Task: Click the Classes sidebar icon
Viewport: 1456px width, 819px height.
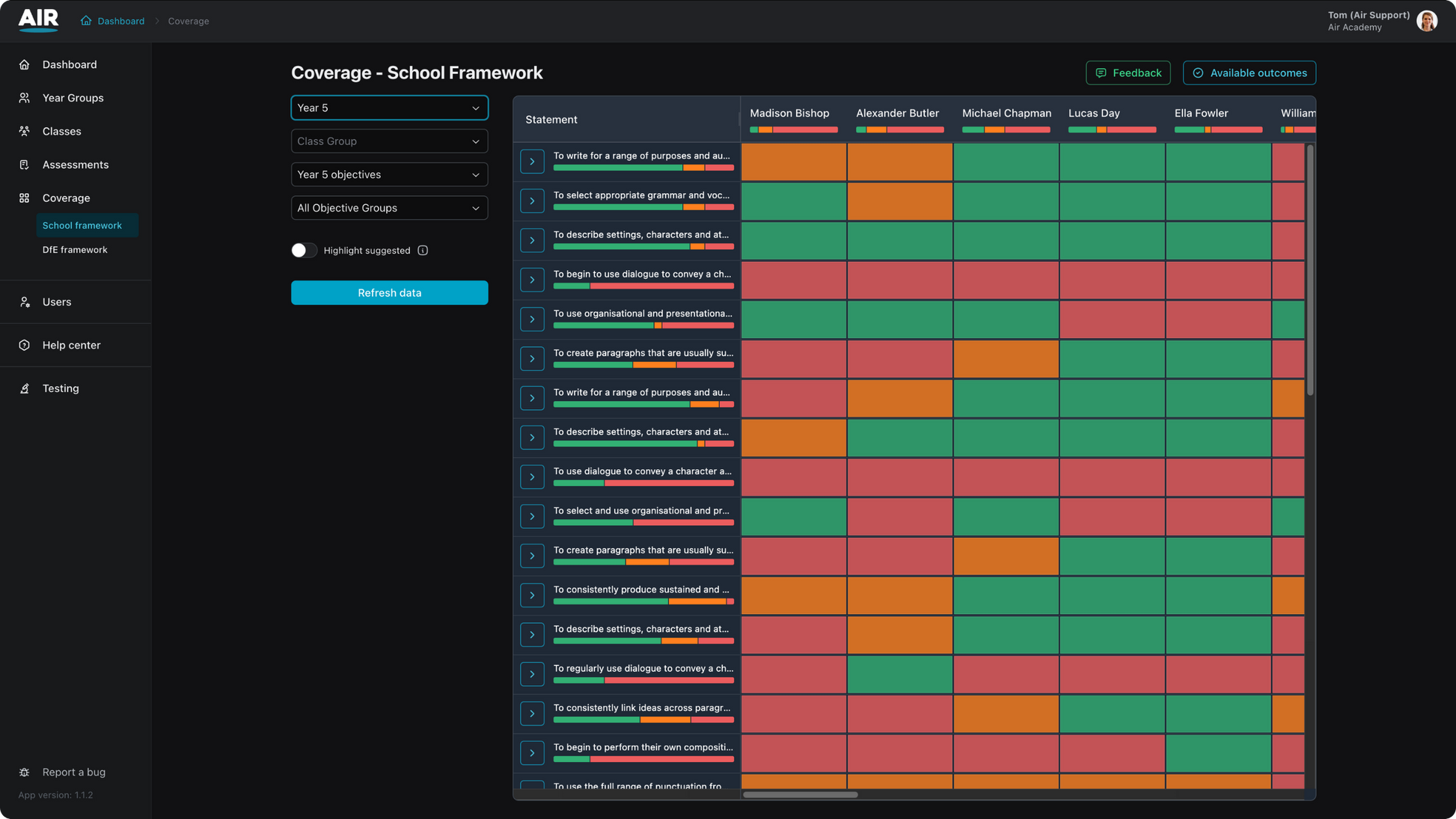Action: click(x=25, y=131)
